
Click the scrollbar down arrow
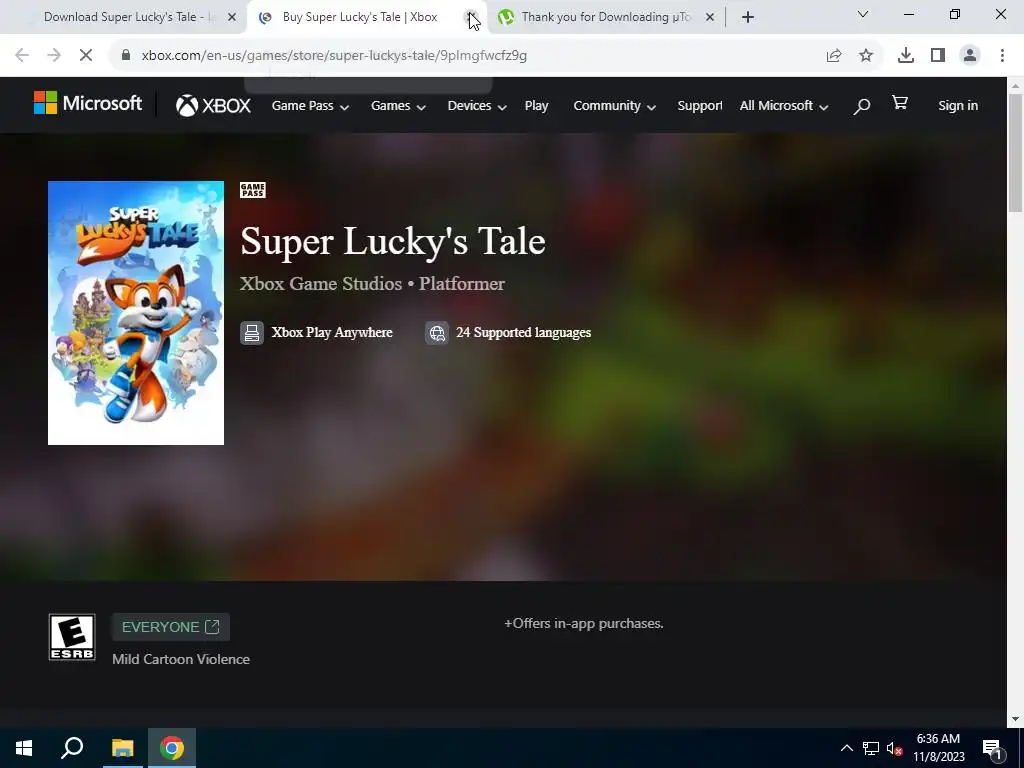click(x=1016, y=719)
